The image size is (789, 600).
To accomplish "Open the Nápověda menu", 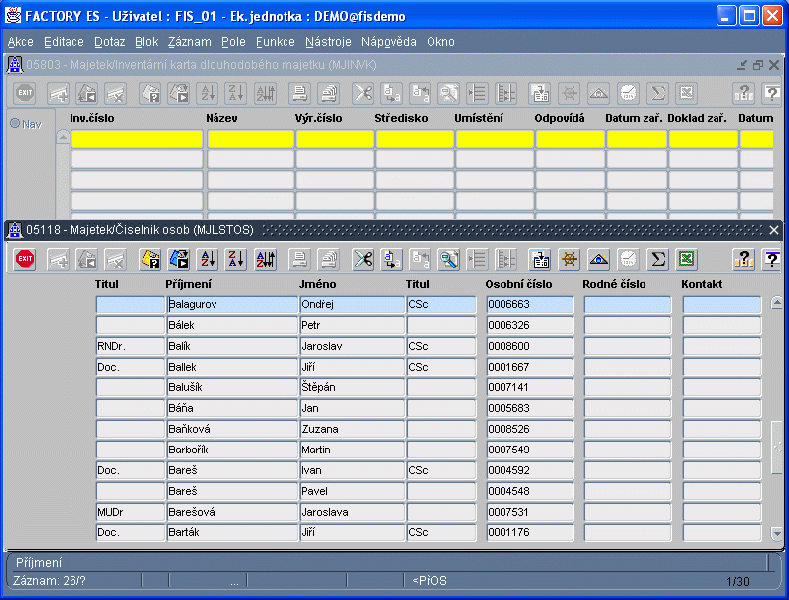I will [388, 42].
